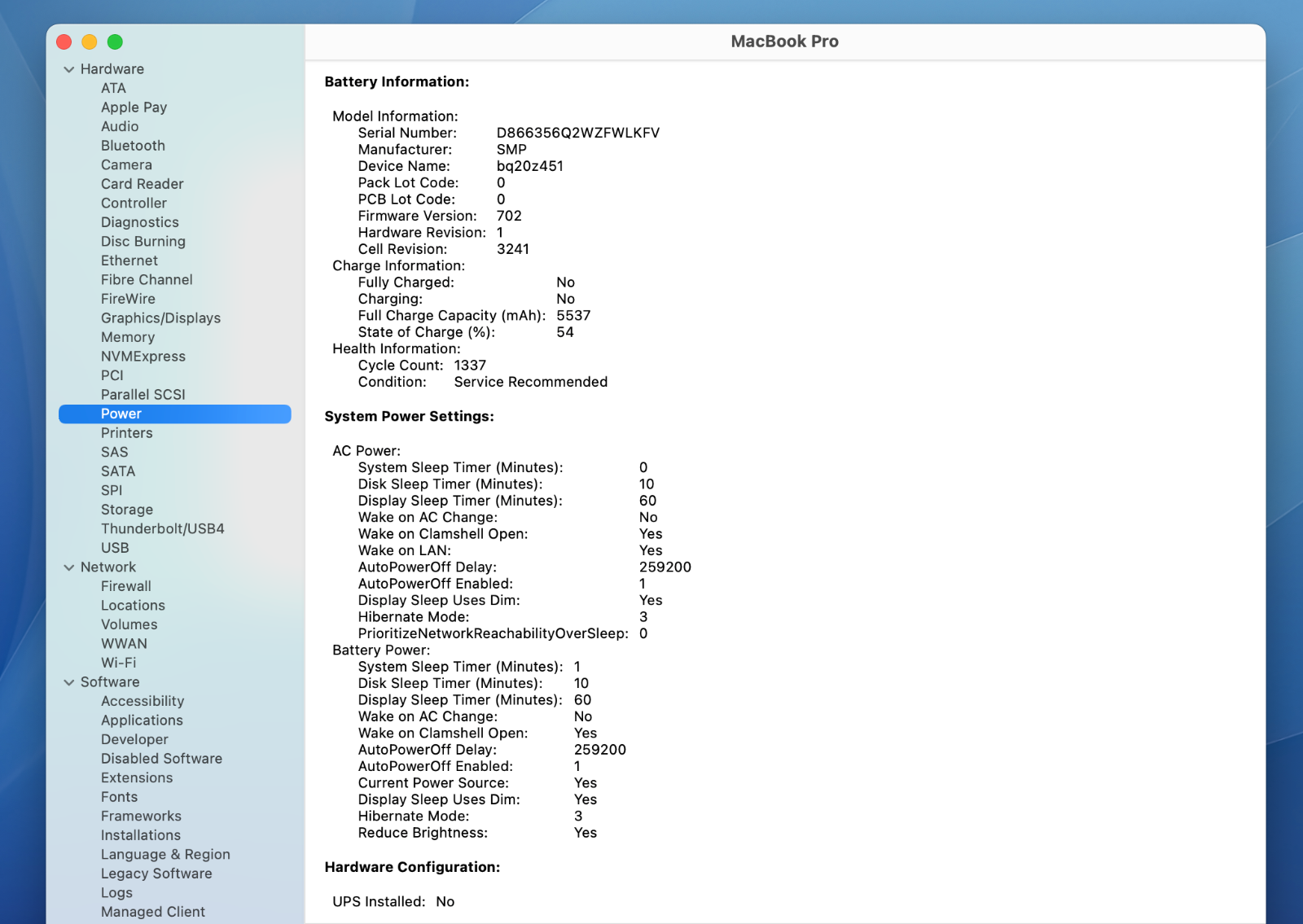The image size is (1303, 924).
Task: Select Disc Burning entry
Action: (x=143, y=241)
